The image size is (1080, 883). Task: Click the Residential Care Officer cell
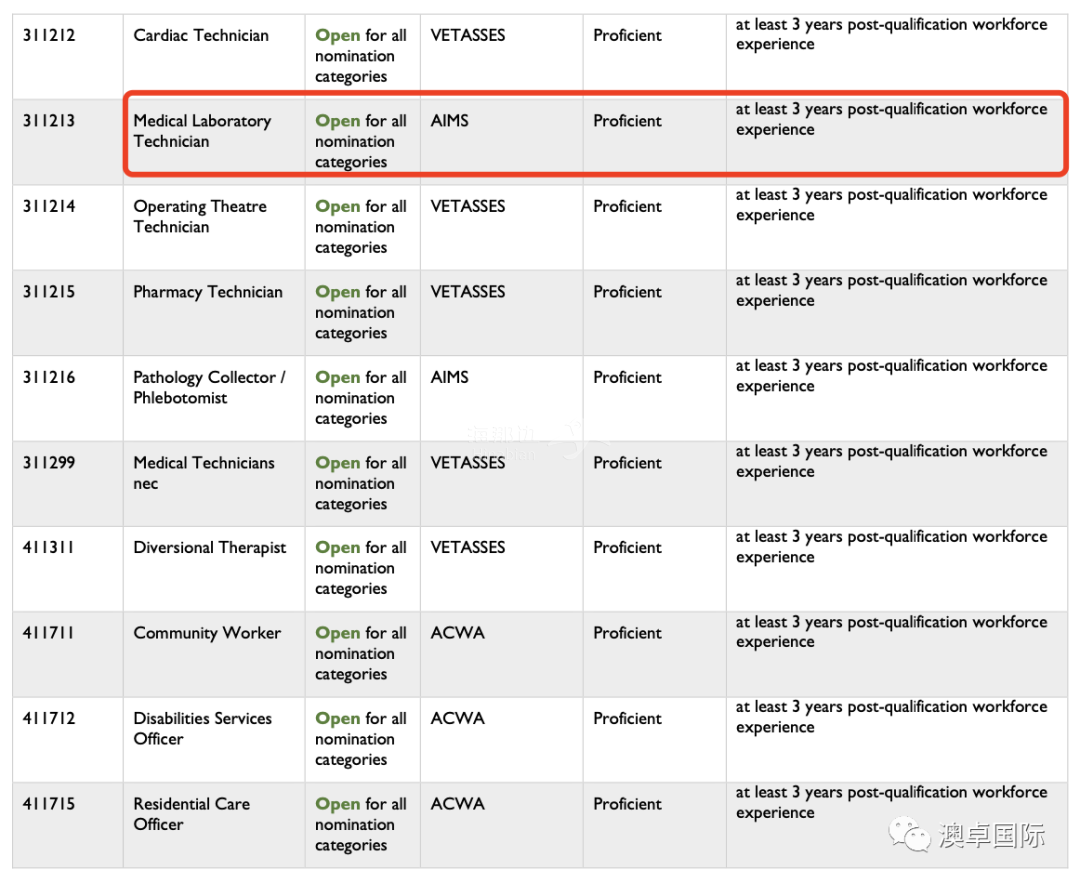tap(191, 814)
